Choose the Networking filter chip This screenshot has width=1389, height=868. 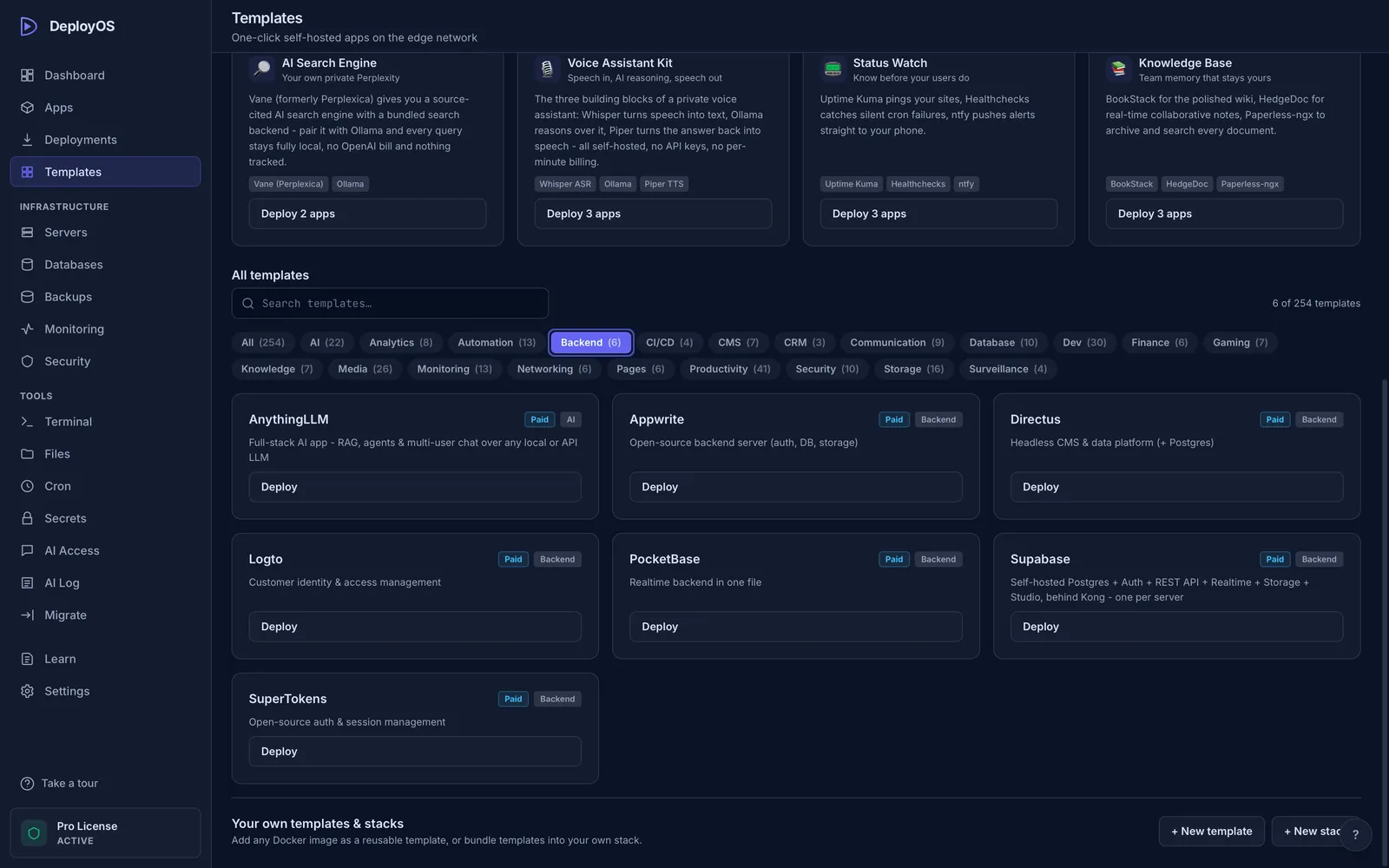point(554,369)
